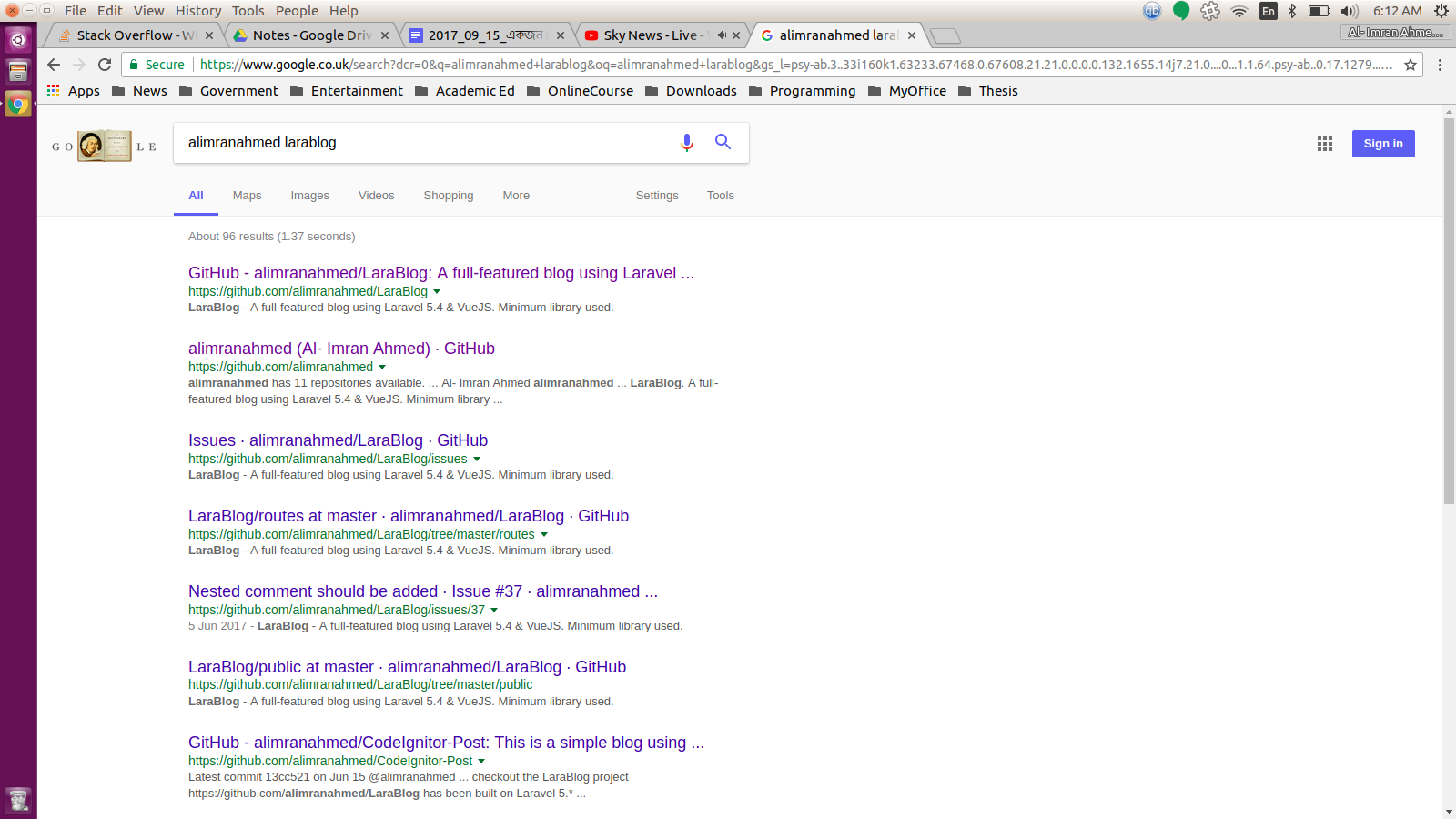Open the Settings search menu
Screen dimensions: 1456x819
(x=657, y=196)
